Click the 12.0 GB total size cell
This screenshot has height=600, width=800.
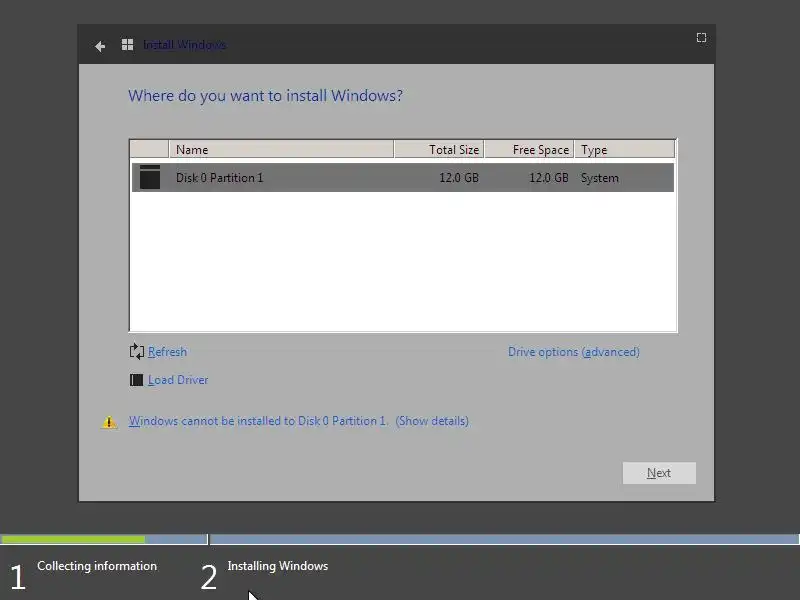point(459,178)
